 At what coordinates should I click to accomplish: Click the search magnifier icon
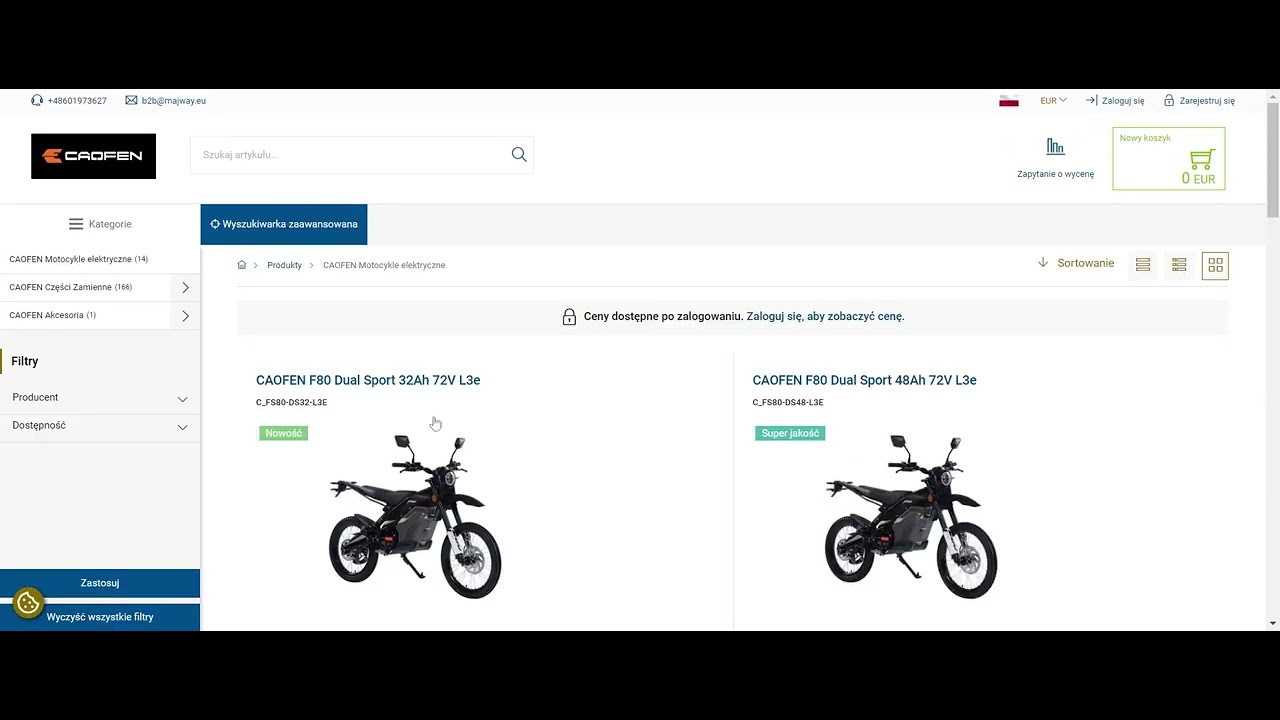[x=519, y=154]
